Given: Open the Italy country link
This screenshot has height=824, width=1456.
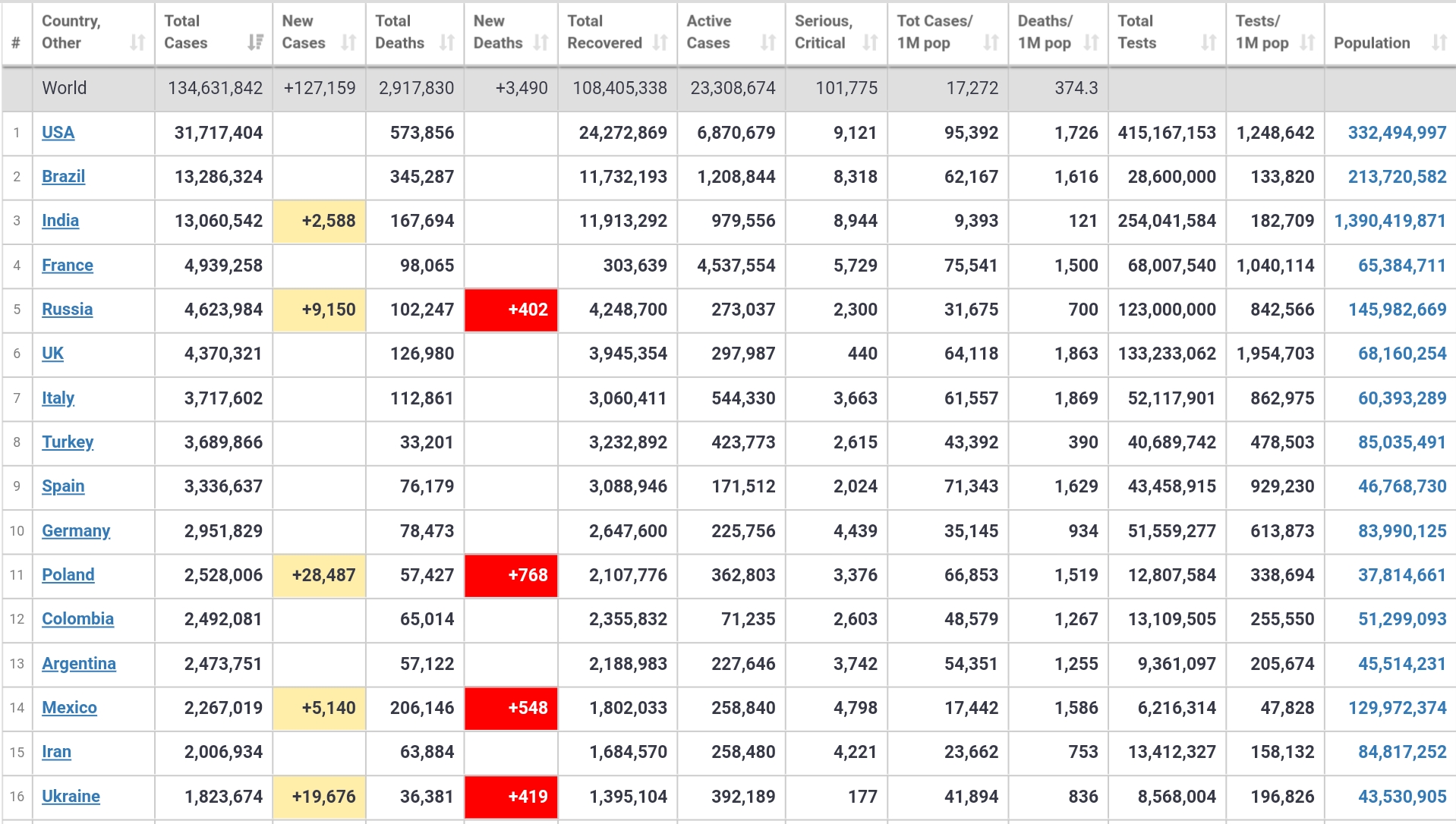Looking at the screenshot, I should pos(58,398).
